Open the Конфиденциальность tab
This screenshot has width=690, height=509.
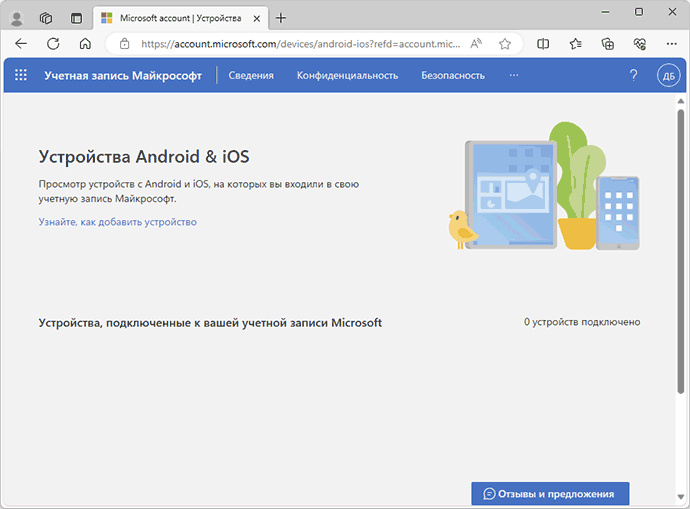coord(347,76)
